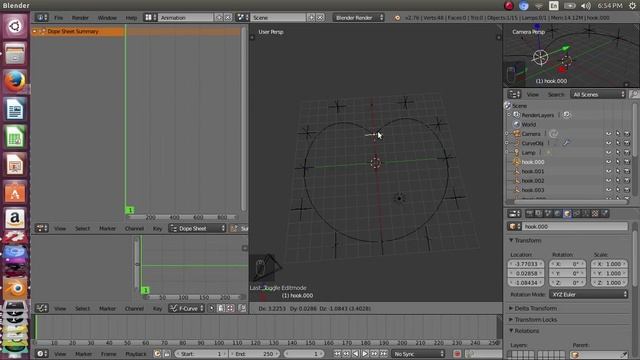Delete the Animation screen layout
This screenshot has height=360, width=640.
[x=228, y=18]
